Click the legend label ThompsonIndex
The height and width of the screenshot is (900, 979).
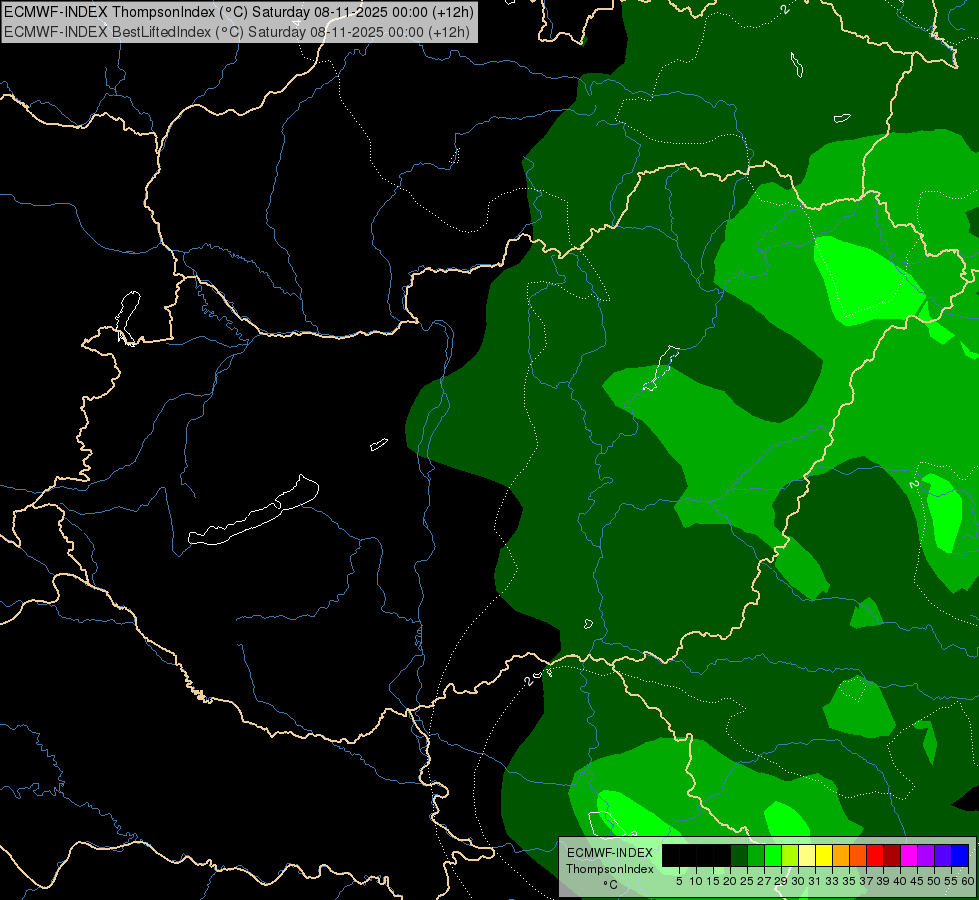click(610, 869)
